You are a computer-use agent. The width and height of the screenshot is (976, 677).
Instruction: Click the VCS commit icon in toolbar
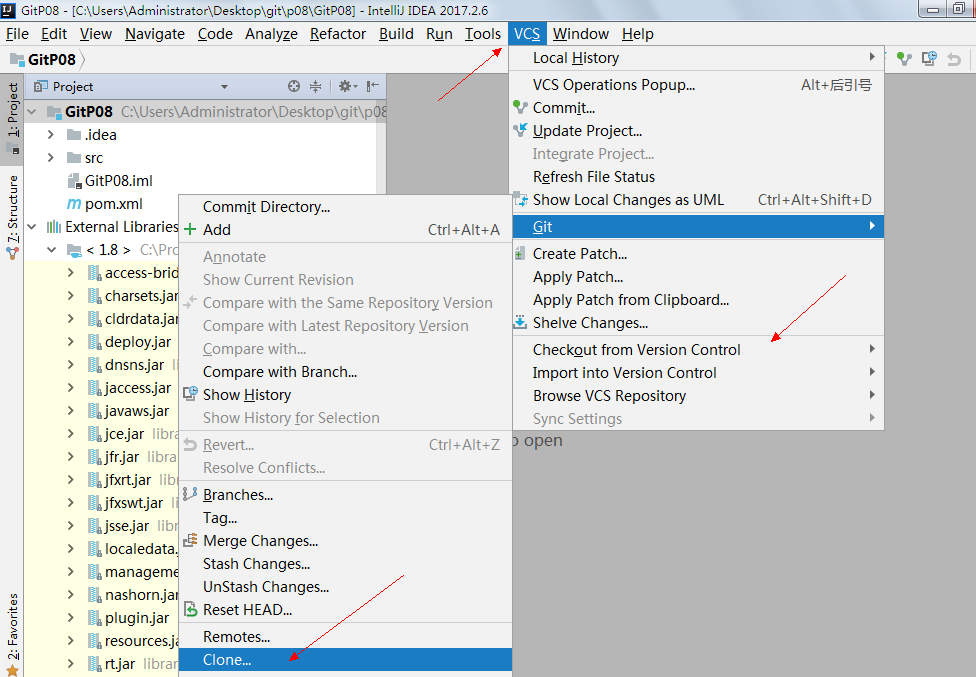pos(905,59)
